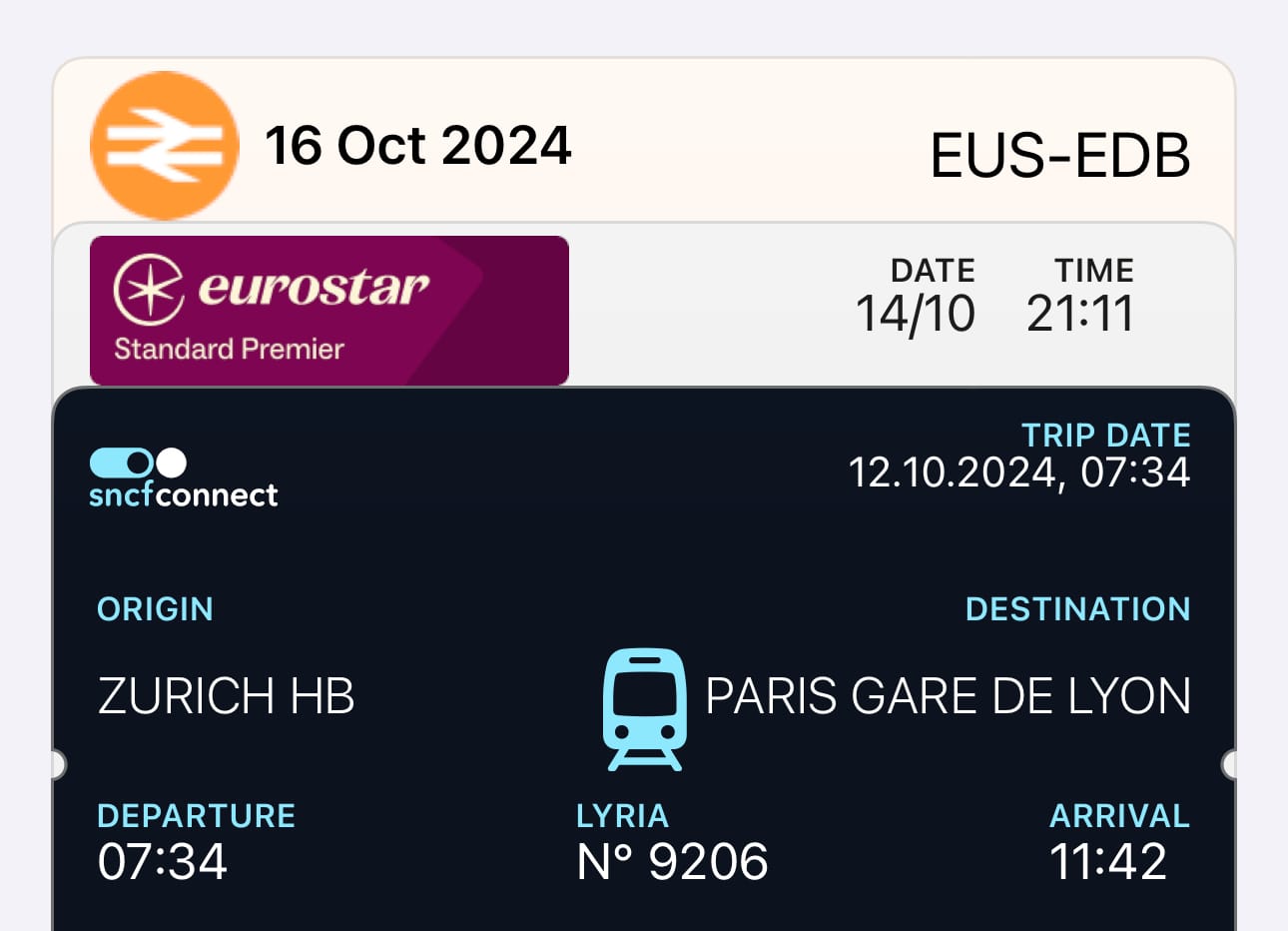Tap the SNCF Connect logo
The image size is (1288, 931).
point(184,478)
